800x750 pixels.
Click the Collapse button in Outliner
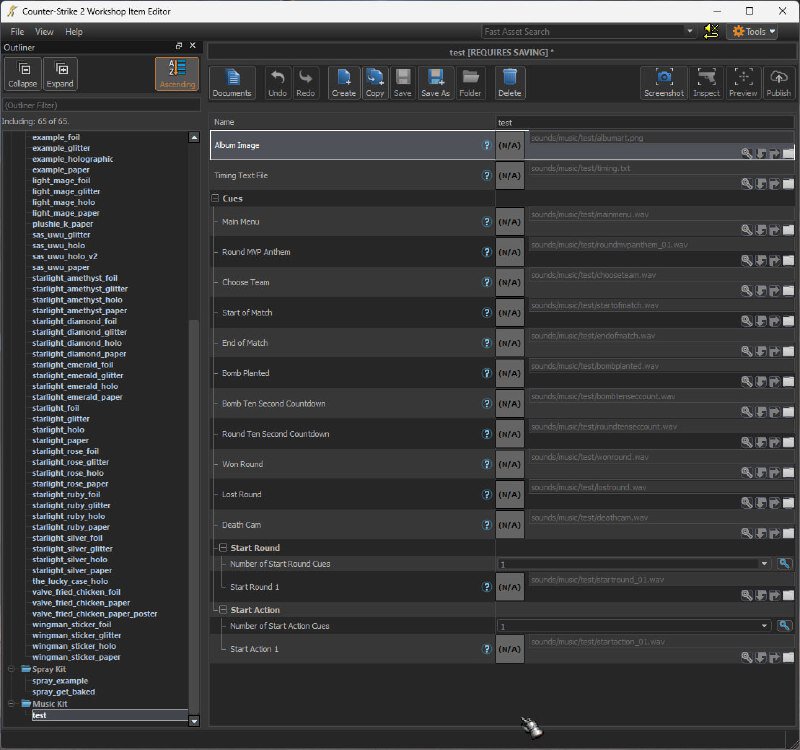point(22,74)
